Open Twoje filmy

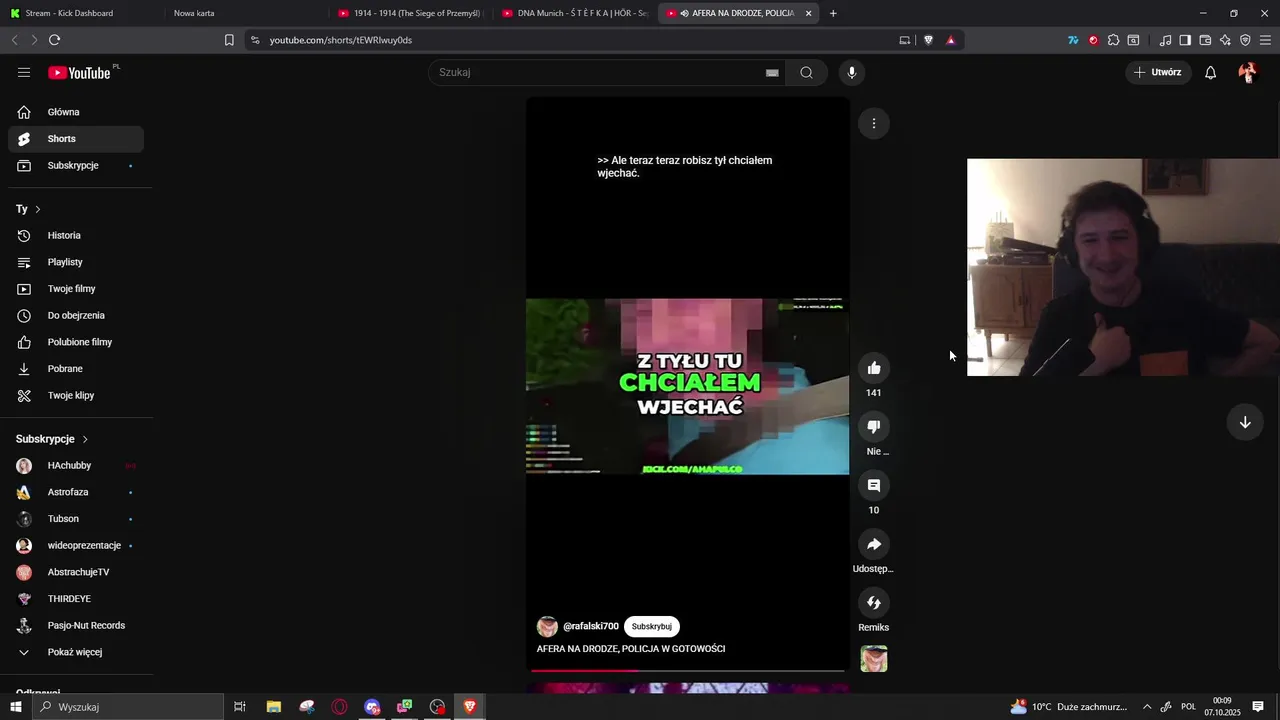76,289
